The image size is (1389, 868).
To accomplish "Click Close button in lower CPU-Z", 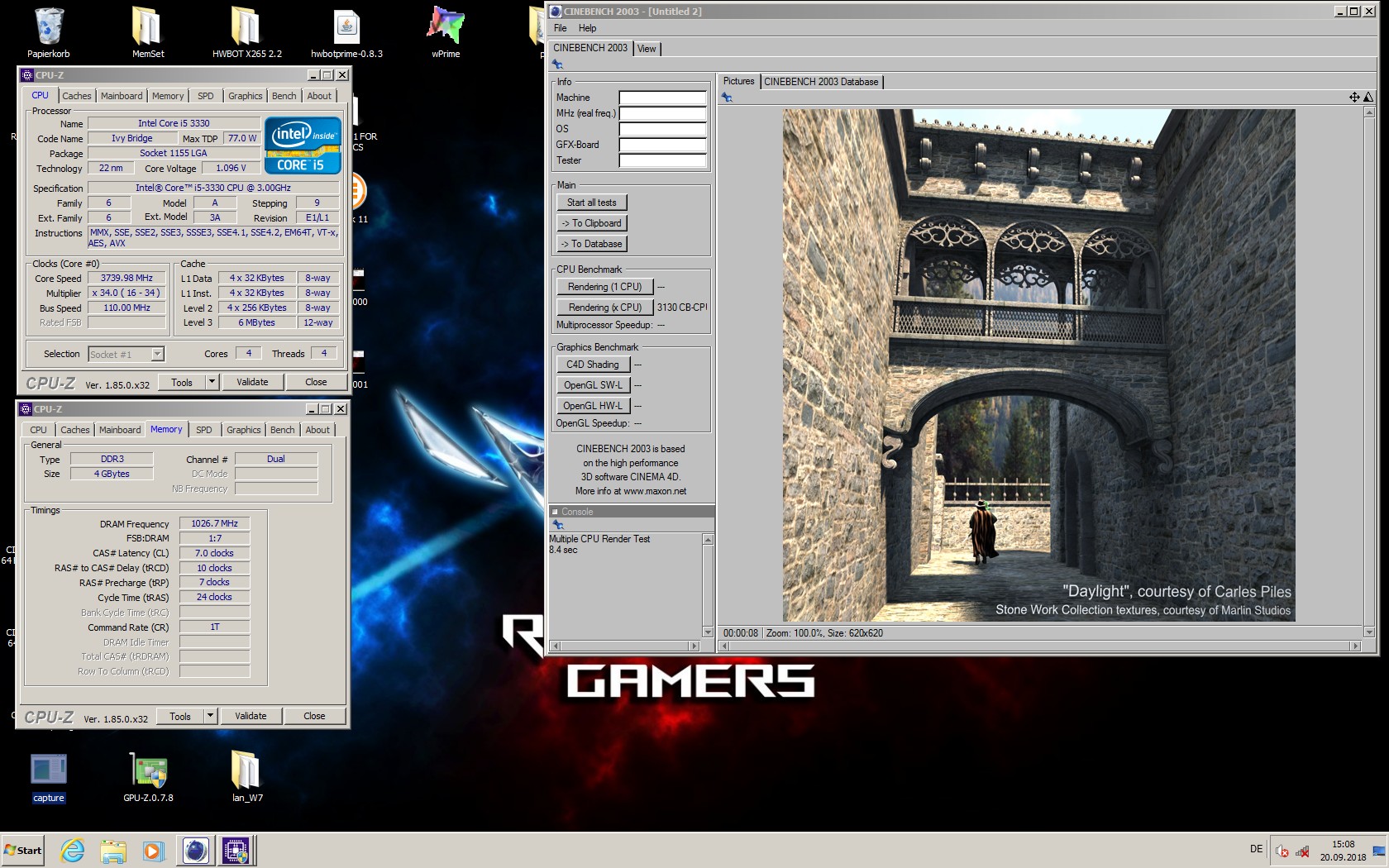I will coord(314,716).
